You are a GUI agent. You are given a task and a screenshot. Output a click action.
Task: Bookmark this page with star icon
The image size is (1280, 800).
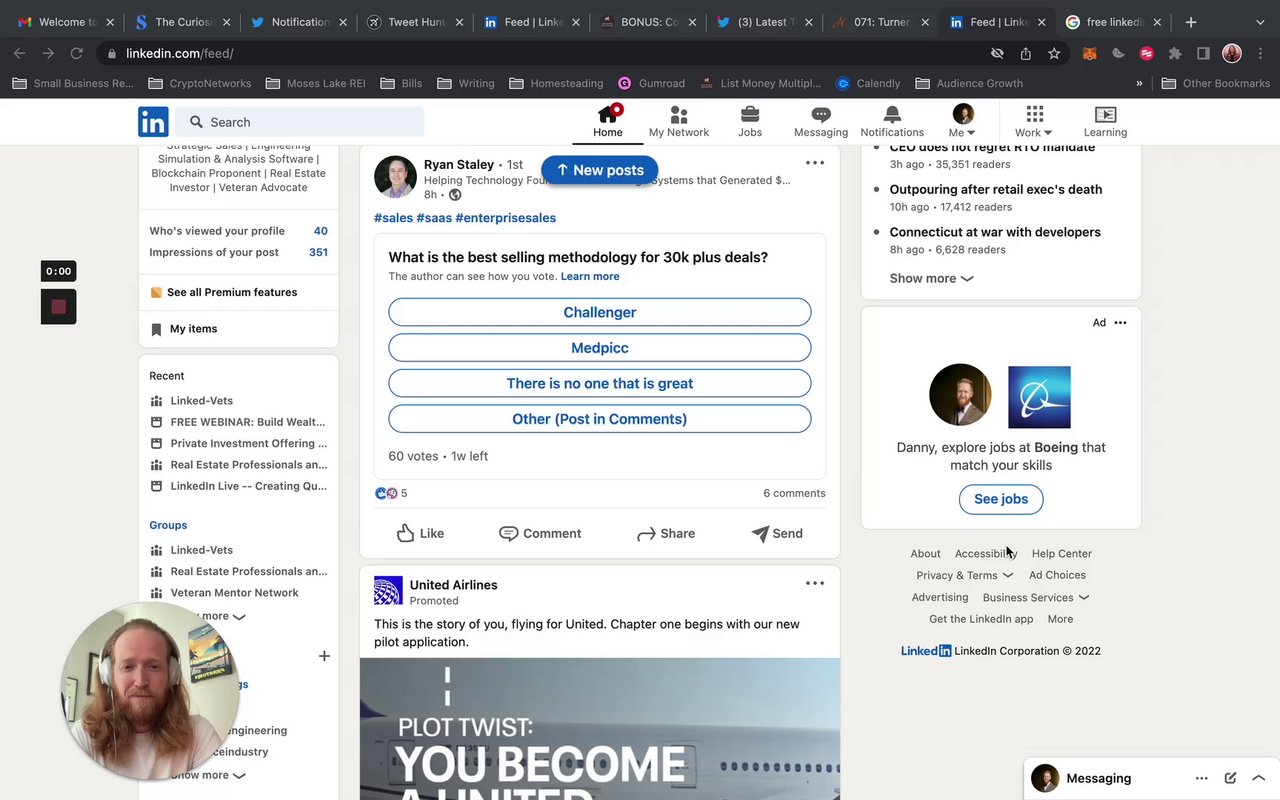point(1054,53)
